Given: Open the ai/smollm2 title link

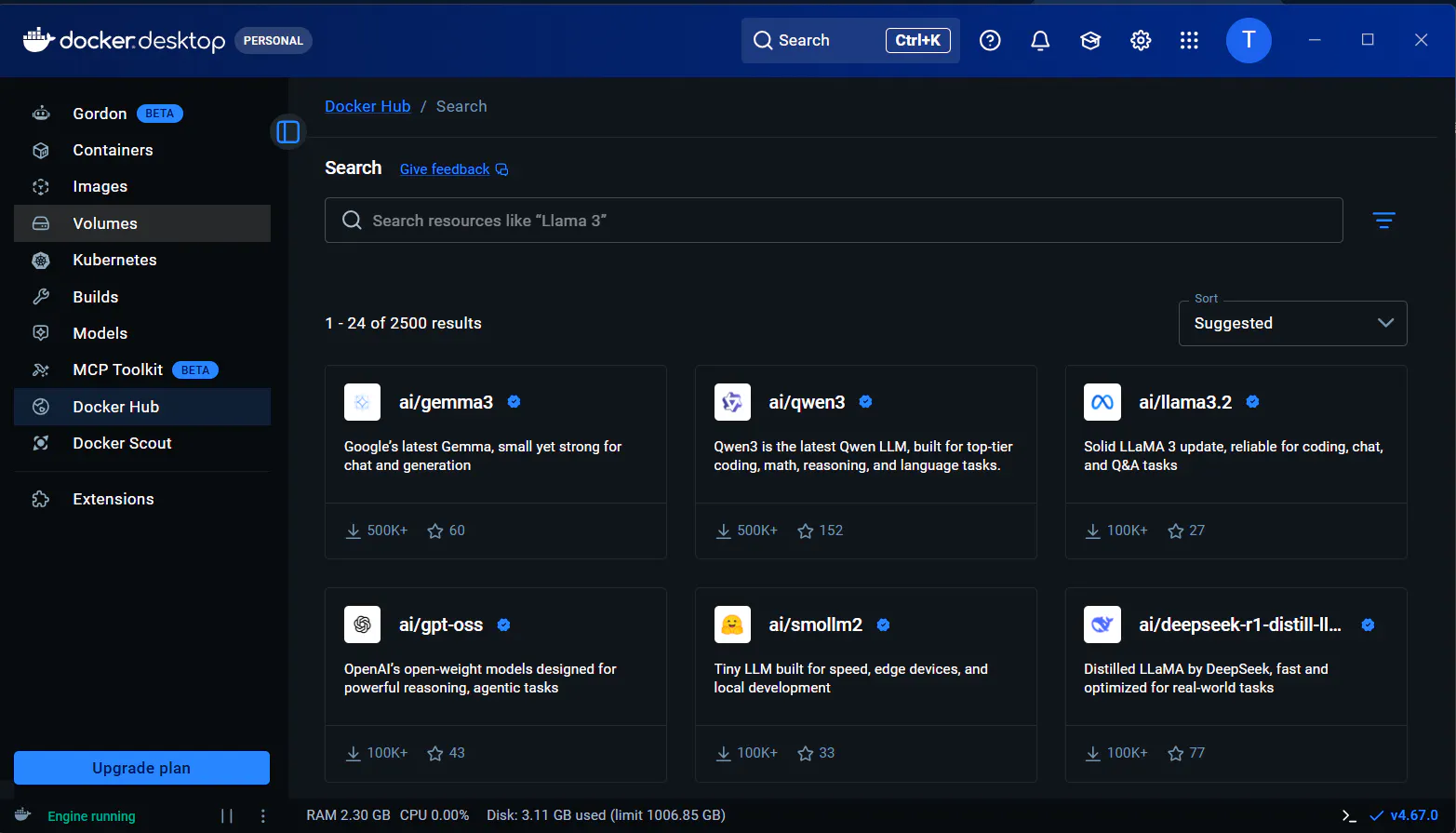Looking at the screenshot, I should click(x=816, y=625).
